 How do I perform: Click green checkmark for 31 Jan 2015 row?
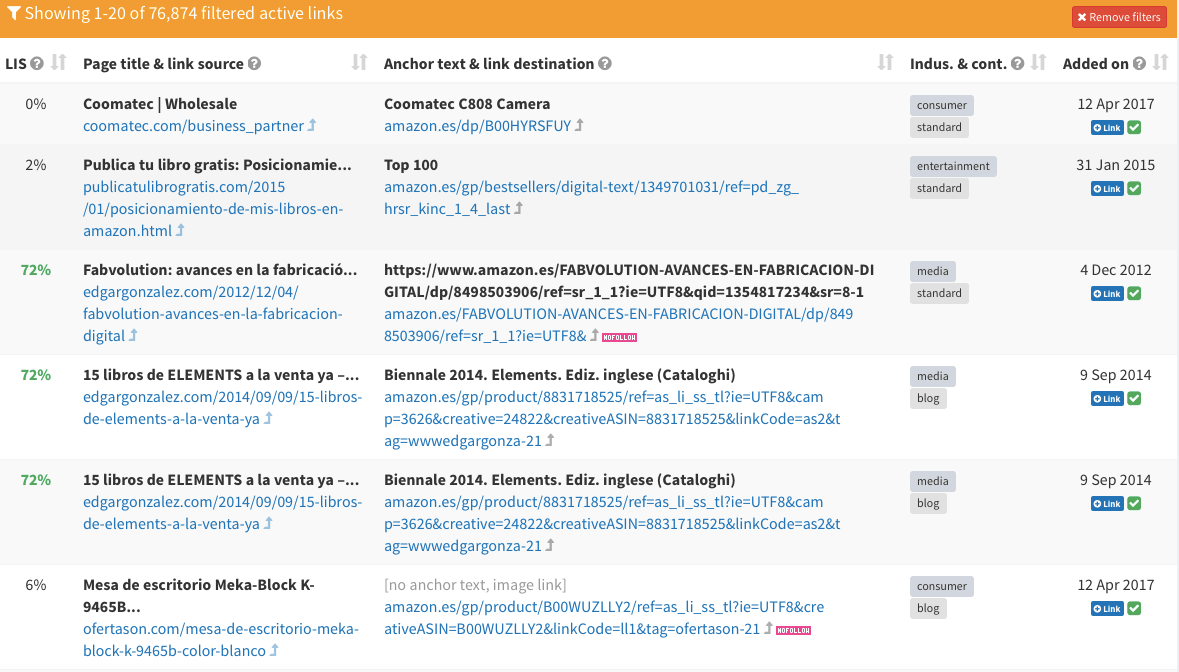1134,188
